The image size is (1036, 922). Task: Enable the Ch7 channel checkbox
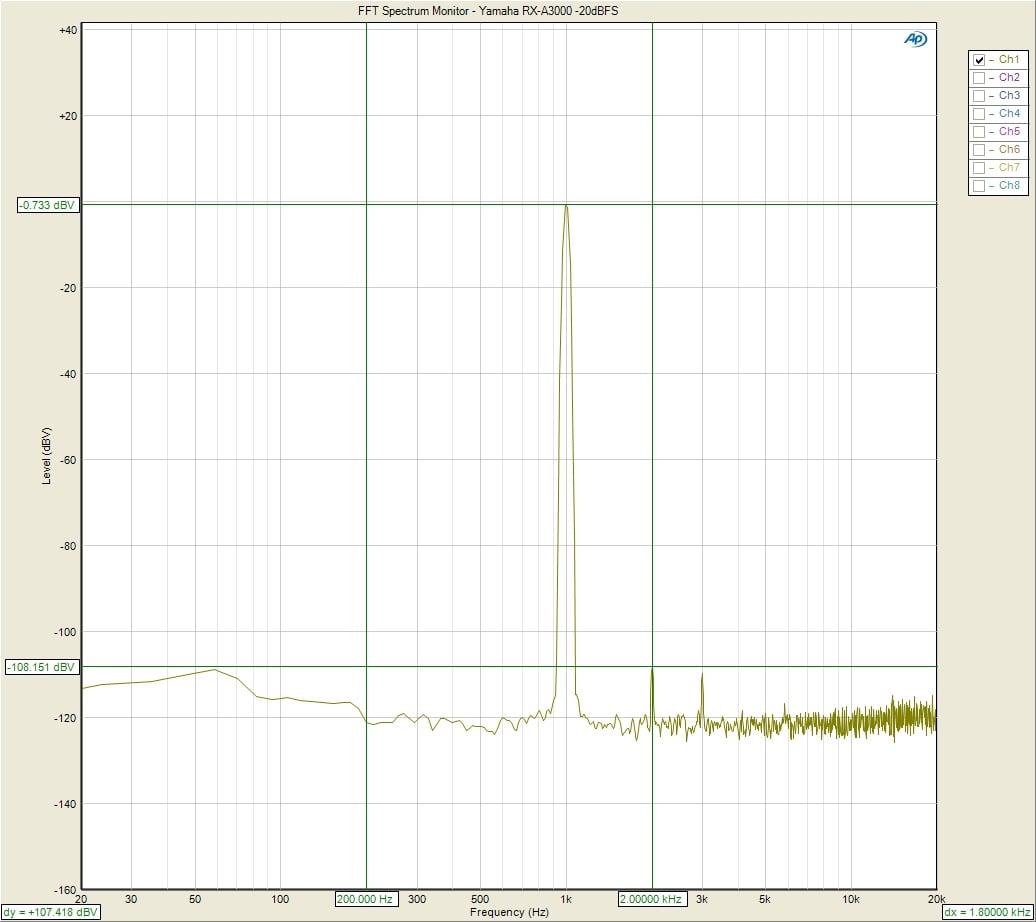tap(979, 168)
